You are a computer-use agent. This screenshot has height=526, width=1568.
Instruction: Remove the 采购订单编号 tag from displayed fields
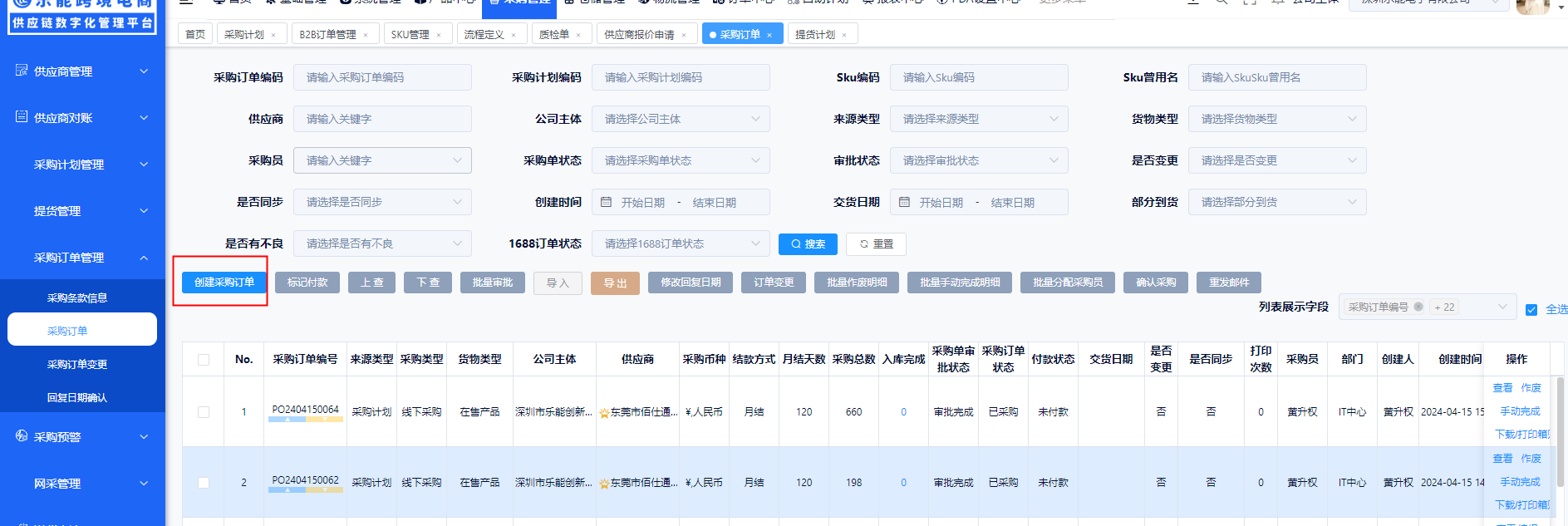(x=1418, y=307)
